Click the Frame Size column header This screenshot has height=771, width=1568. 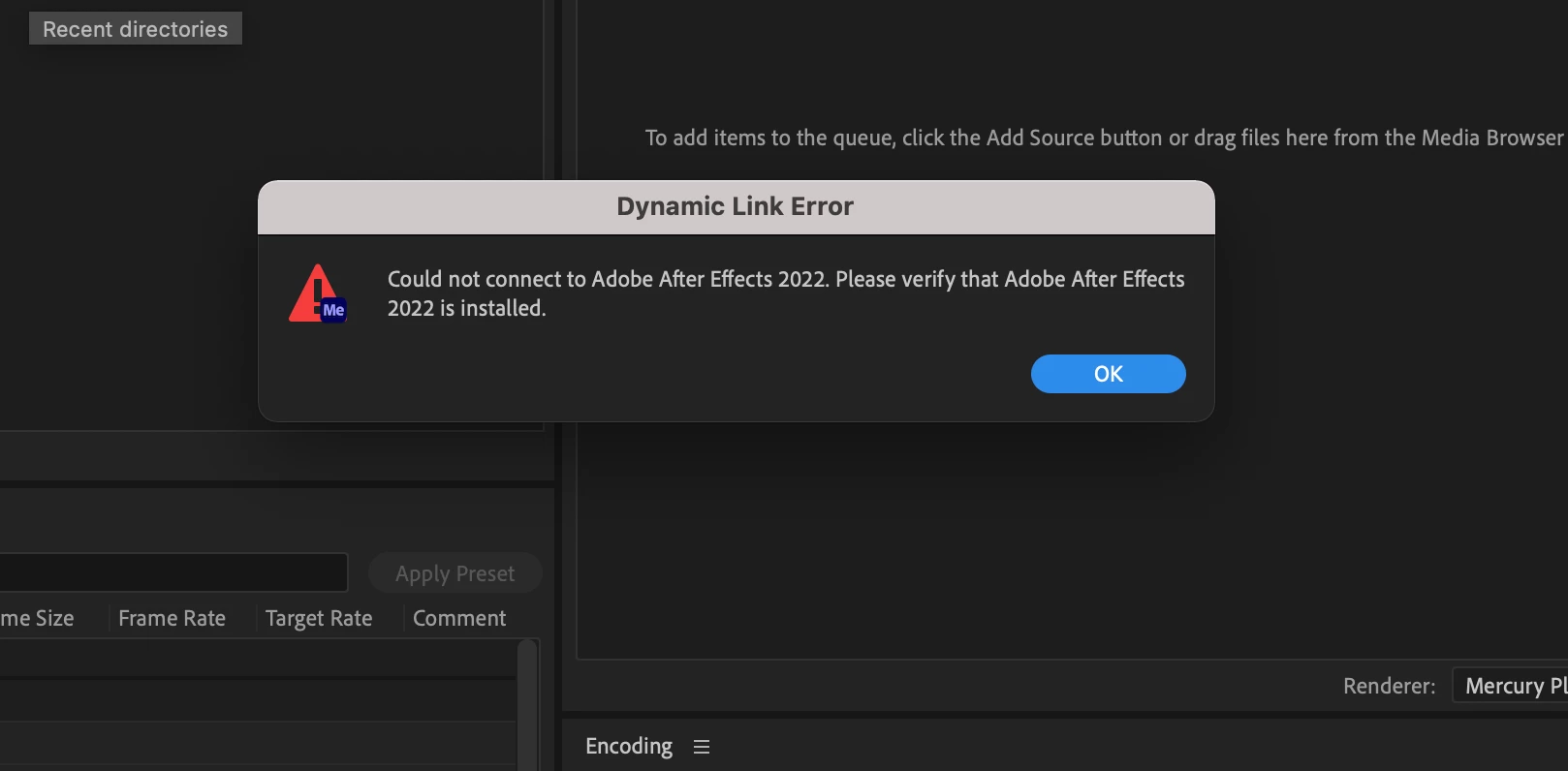tap(37, 618)
